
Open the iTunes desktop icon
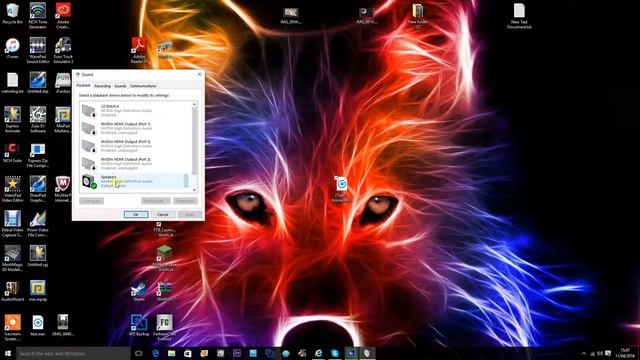coord(13,48)
